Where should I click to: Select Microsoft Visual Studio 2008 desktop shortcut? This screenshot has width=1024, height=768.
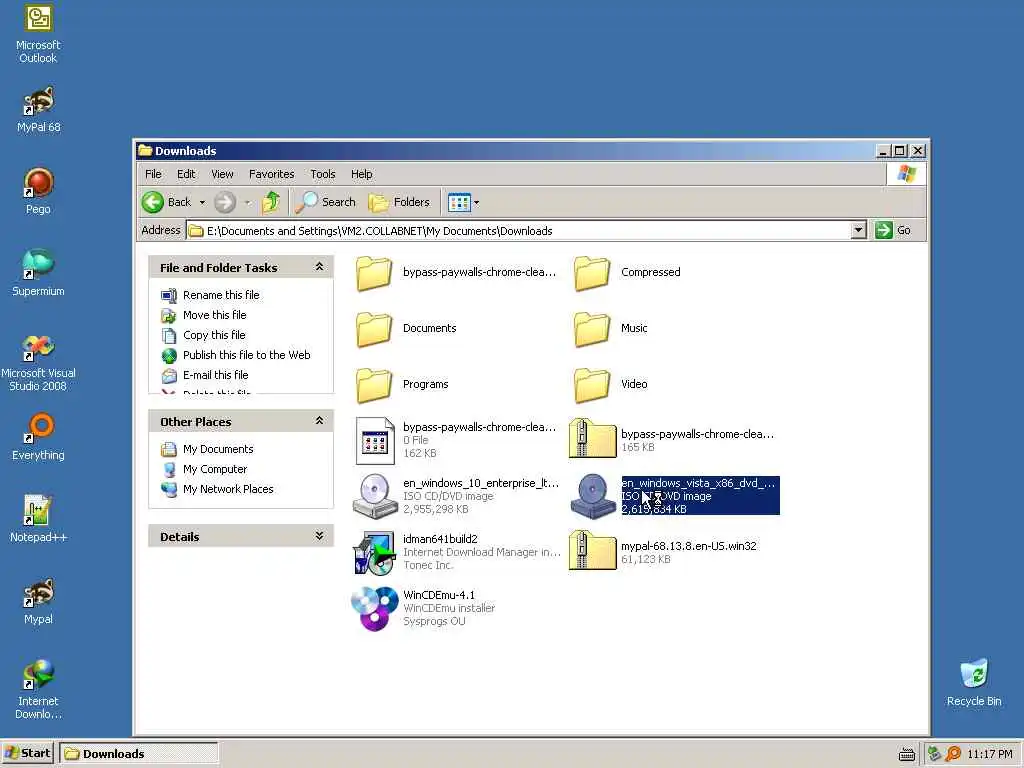pyautogui.click(x=38, y=362)
